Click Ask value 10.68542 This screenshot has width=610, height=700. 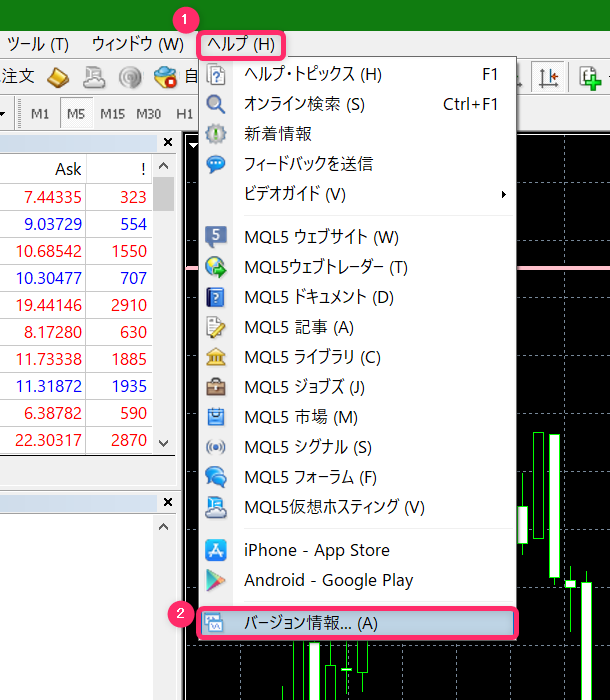pyautogui.click(x=48, y=251)
